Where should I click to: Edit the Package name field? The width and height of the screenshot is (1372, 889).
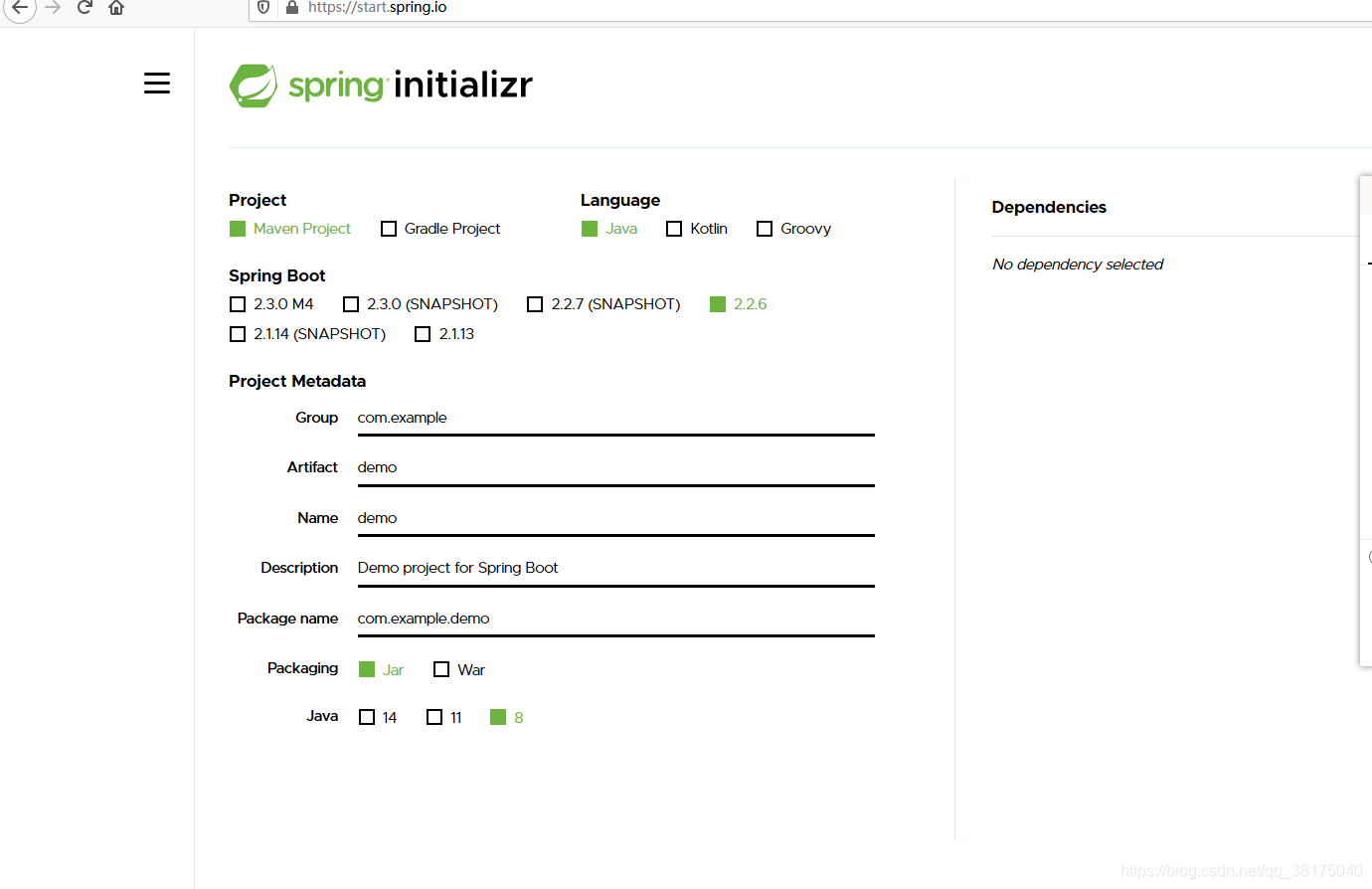616,620
